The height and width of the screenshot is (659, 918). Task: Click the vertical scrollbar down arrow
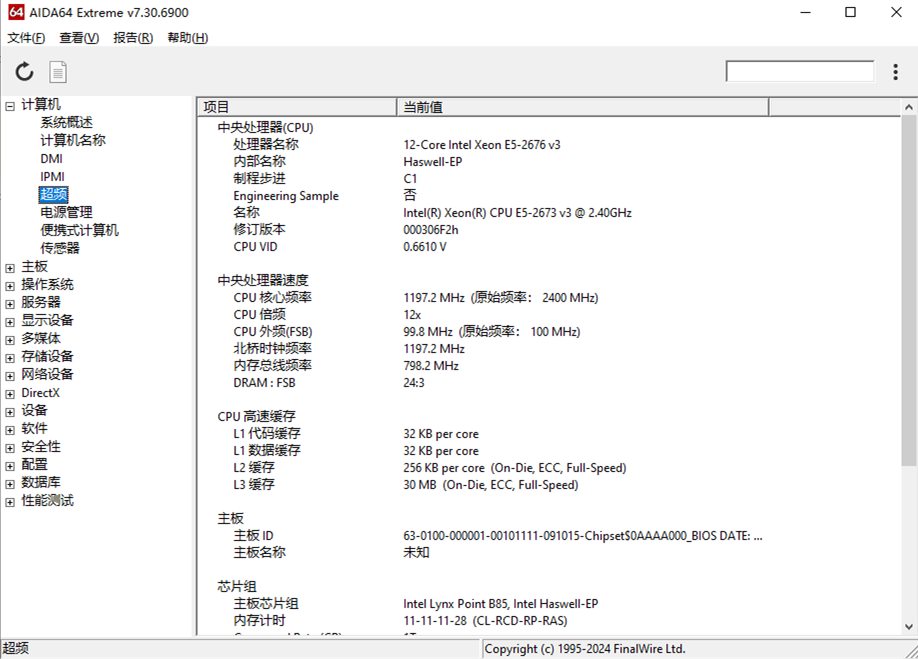[909, 627]
